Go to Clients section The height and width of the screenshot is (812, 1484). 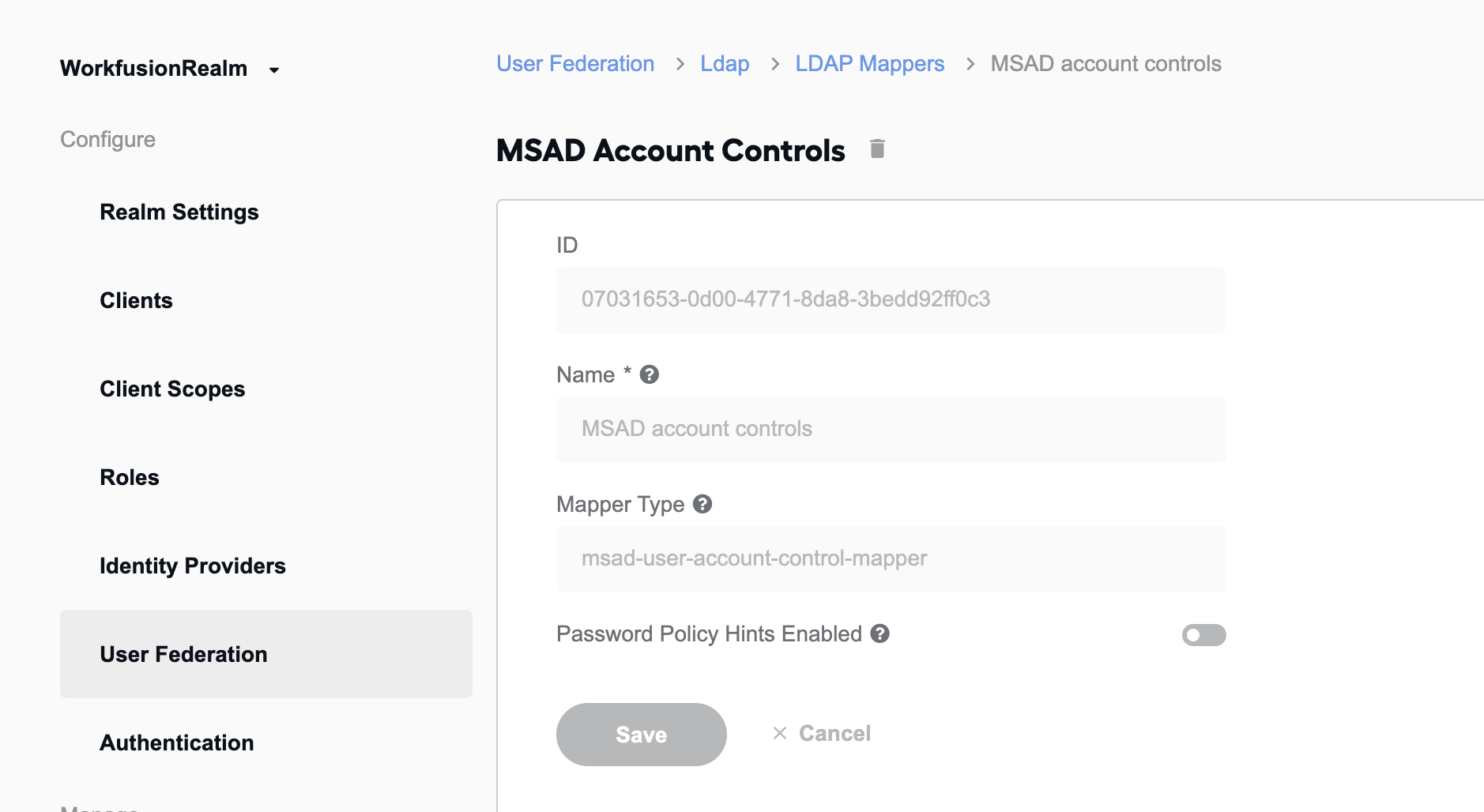[136, 300]
